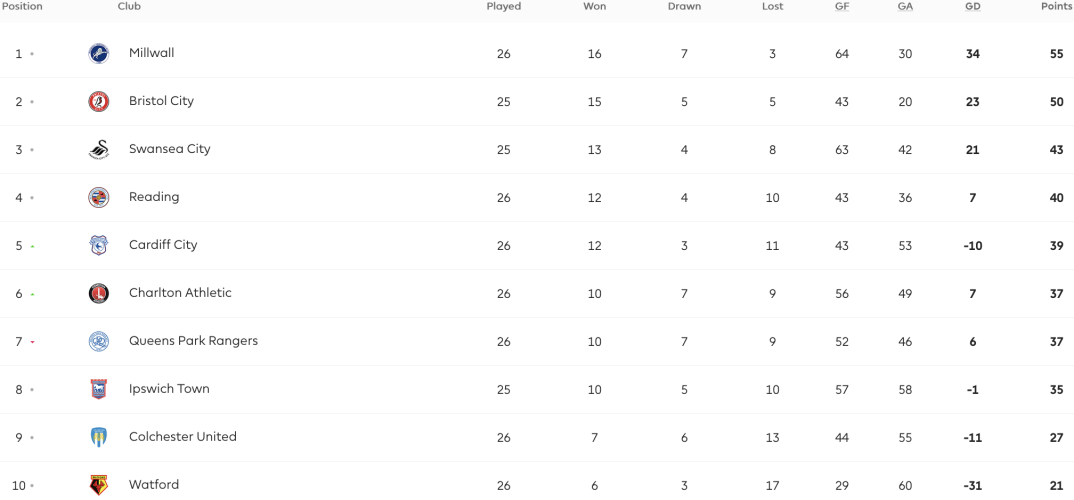
Task: Click the Points column header
Action: pos(1057,6)
